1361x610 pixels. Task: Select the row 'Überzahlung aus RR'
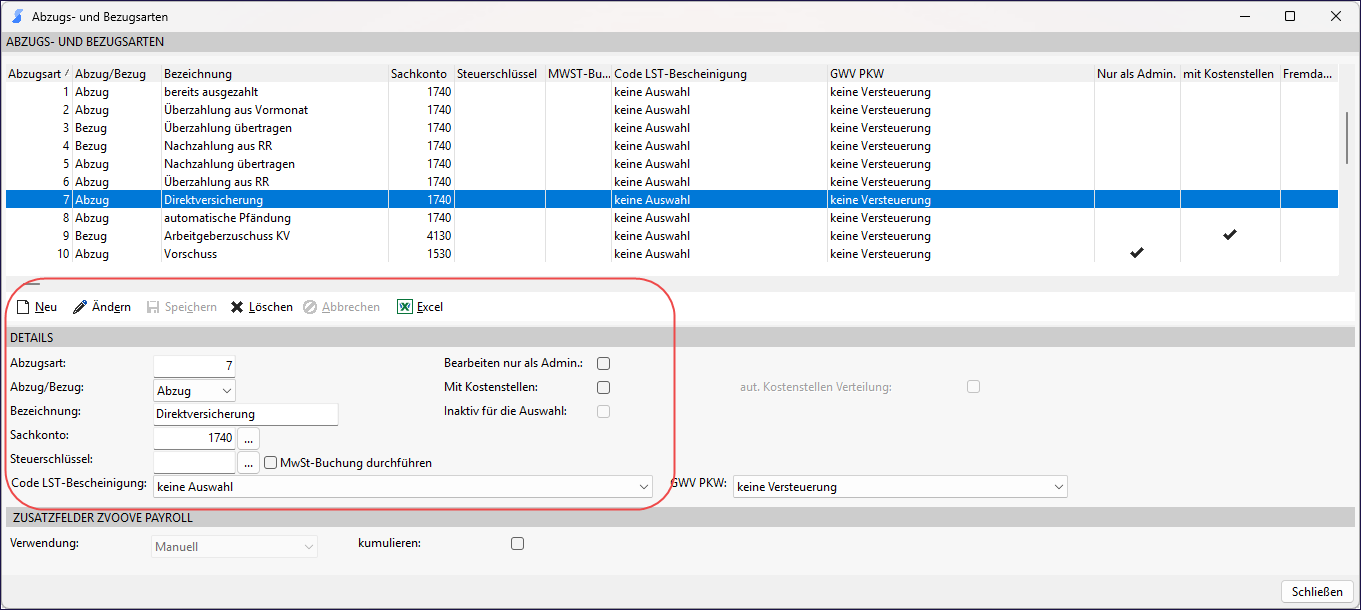(x=672, y=182)
